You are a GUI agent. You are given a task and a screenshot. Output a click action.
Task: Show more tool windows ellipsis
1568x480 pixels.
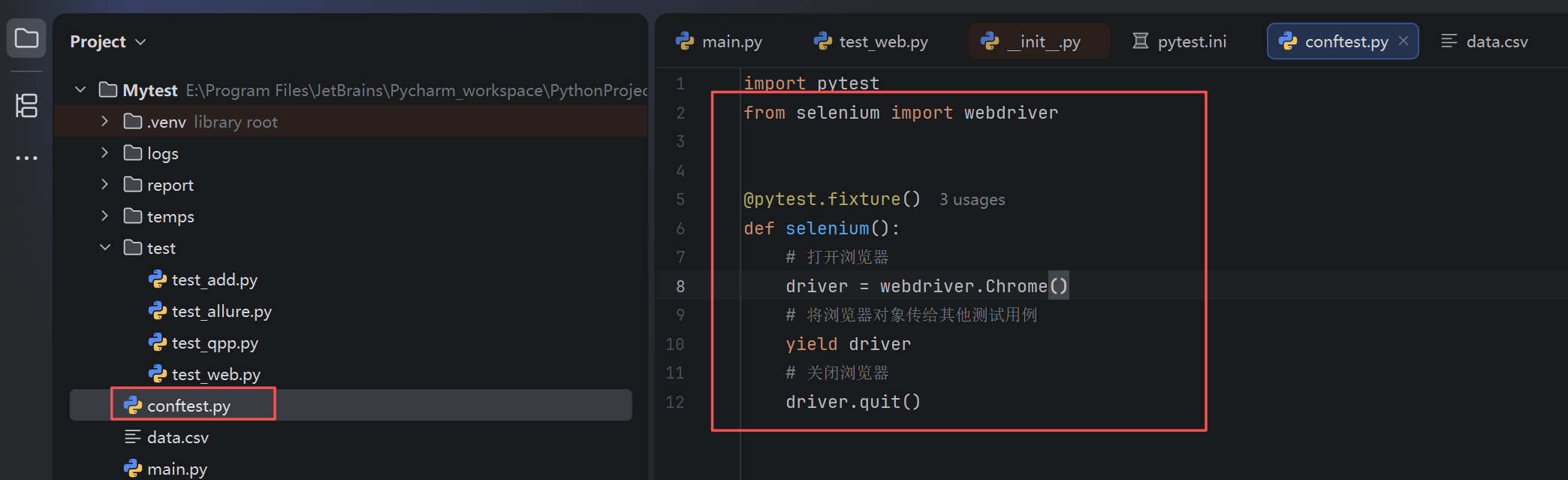pos(26,158)
